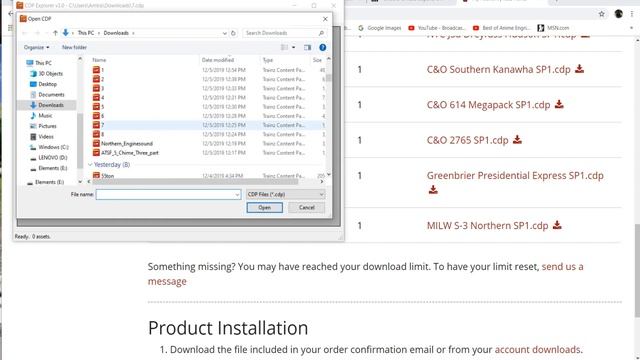Screen dimensions: 640x360
Task: Select the highlighted file 7 row
Action: coord(207,125)
